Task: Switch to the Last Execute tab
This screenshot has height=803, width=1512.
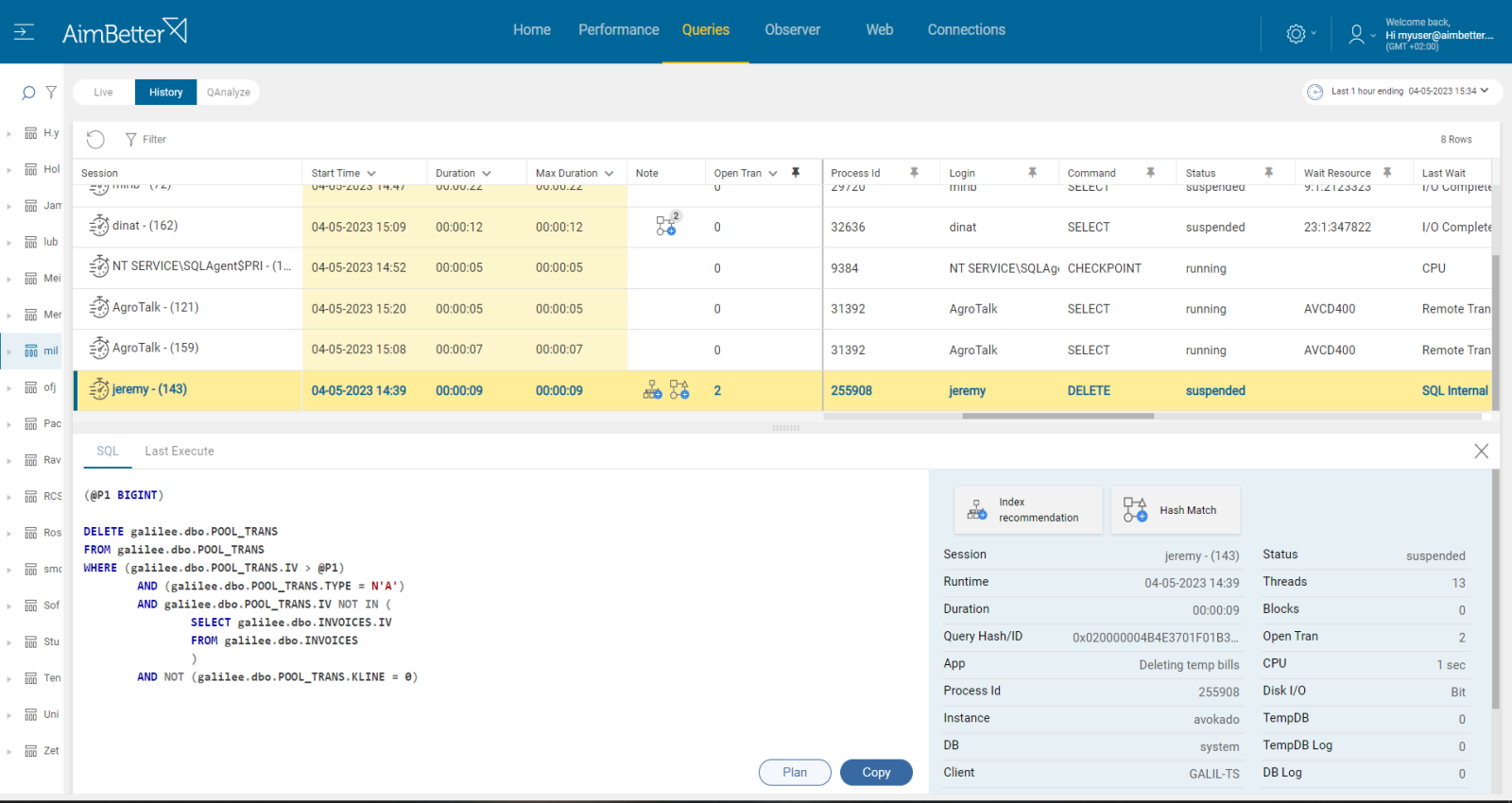Action: [x=180, y=452]
